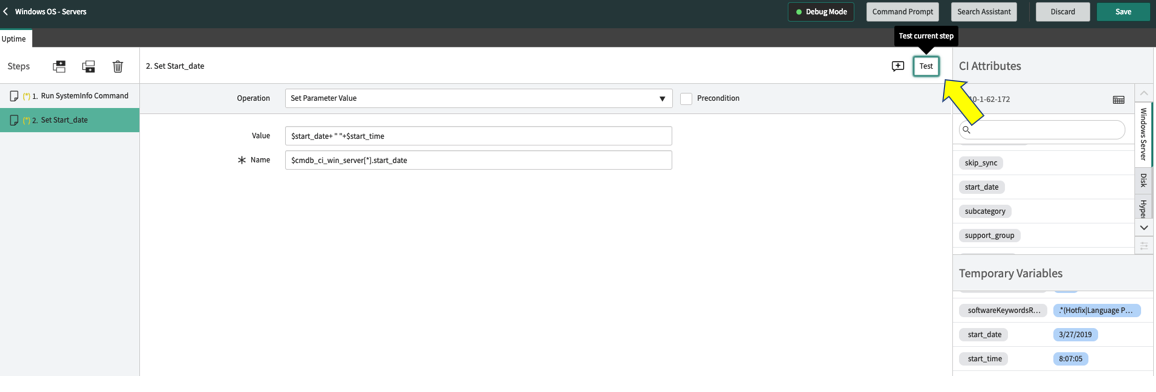
Task: Click the search magnifier in CI Attributes
Action: pos(967,130)
